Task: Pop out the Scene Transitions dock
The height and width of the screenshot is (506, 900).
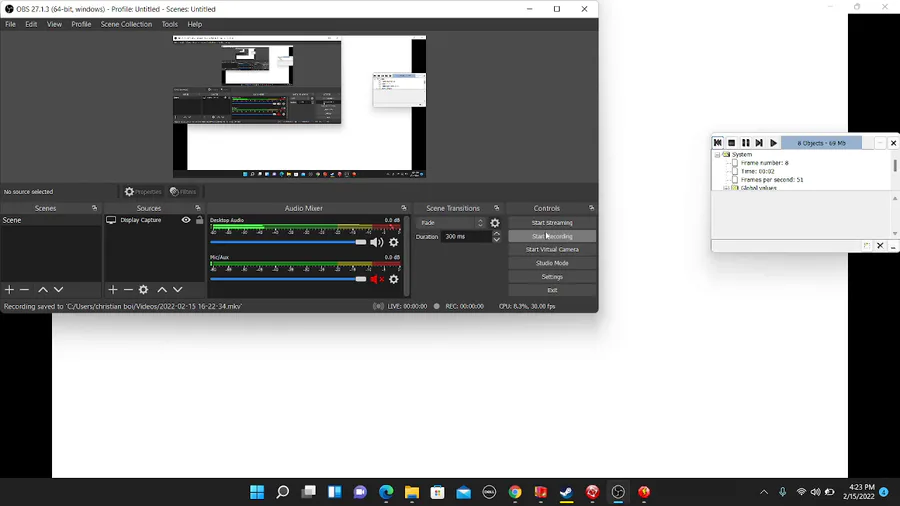Action: [496, 208]
